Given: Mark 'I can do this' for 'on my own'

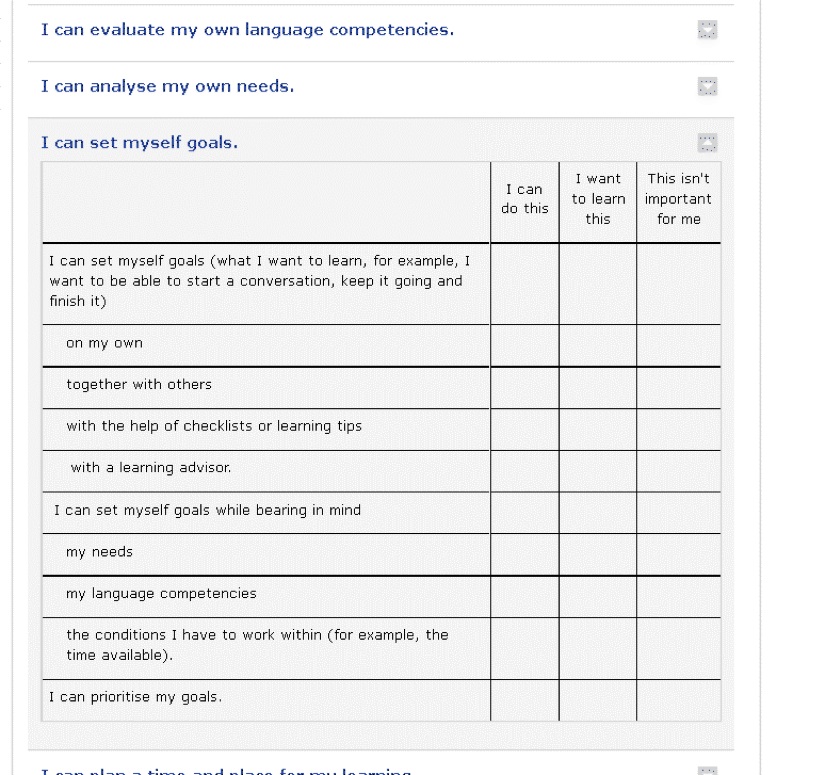Looking at the screenshot, I should pyautogui.click(x=524, y=345).
